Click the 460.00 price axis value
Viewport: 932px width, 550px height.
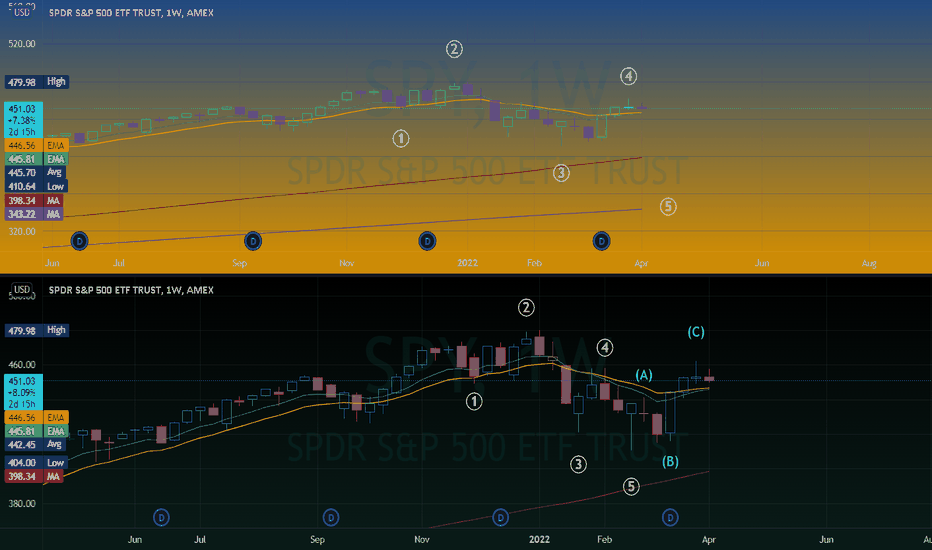(22, 365)
